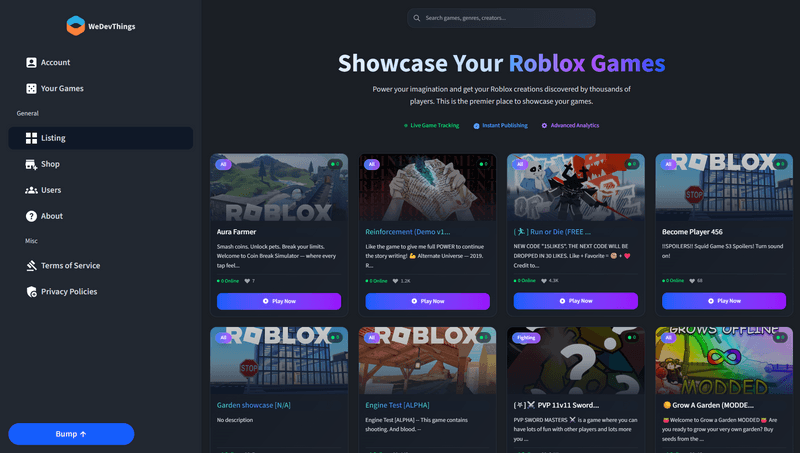Open the Account page icon

[31, 62]
